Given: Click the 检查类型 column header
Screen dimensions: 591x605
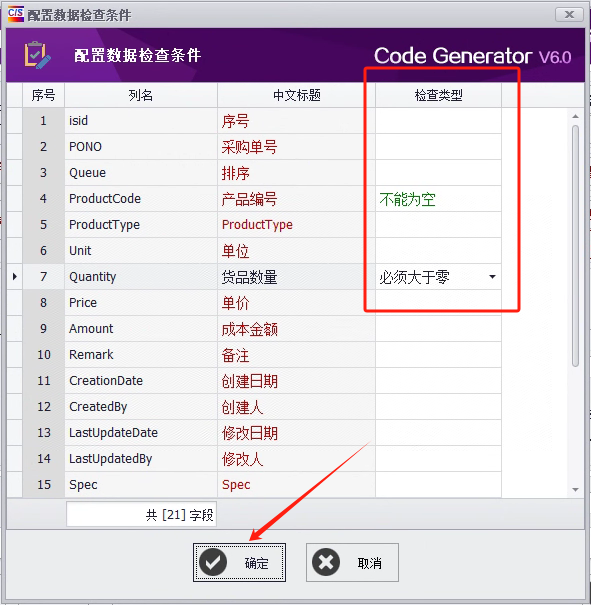Looking at the screenshot, I should (x=438, y=95).
